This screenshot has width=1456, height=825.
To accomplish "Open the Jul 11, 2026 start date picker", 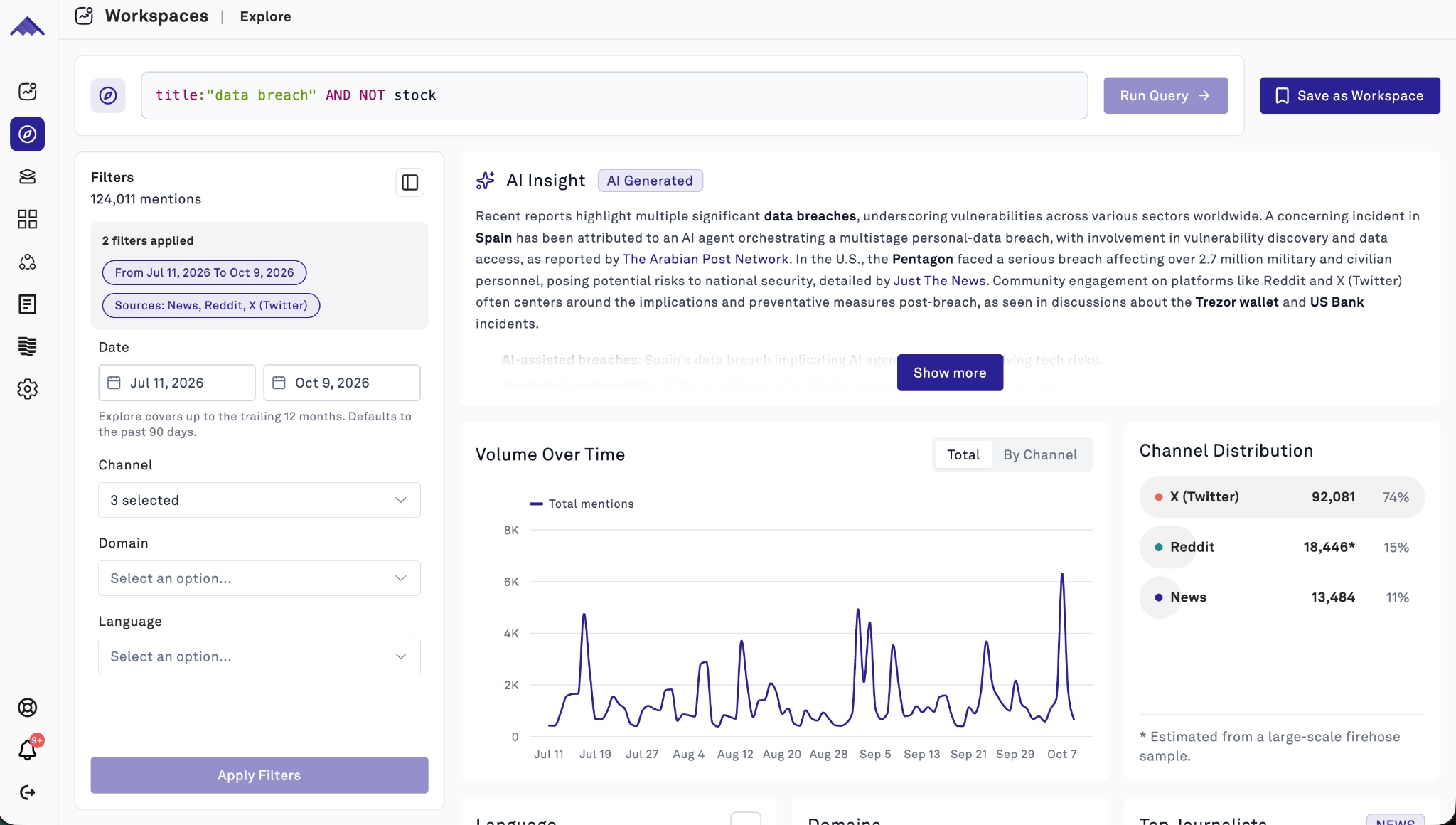I will pyautogui.click(x=177, y=383).
